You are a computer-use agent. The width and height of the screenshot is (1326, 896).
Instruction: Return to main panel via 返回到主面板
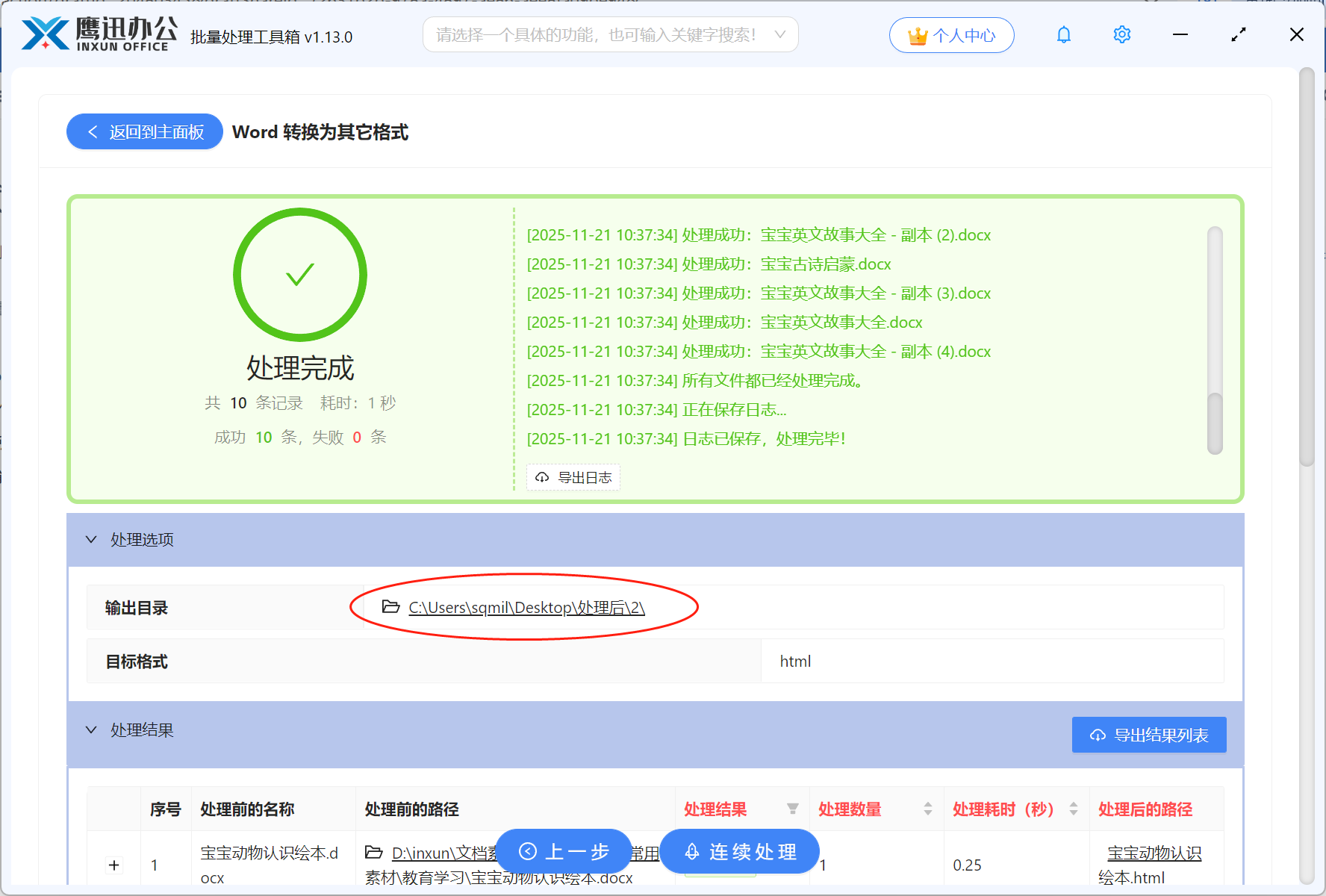144,131
